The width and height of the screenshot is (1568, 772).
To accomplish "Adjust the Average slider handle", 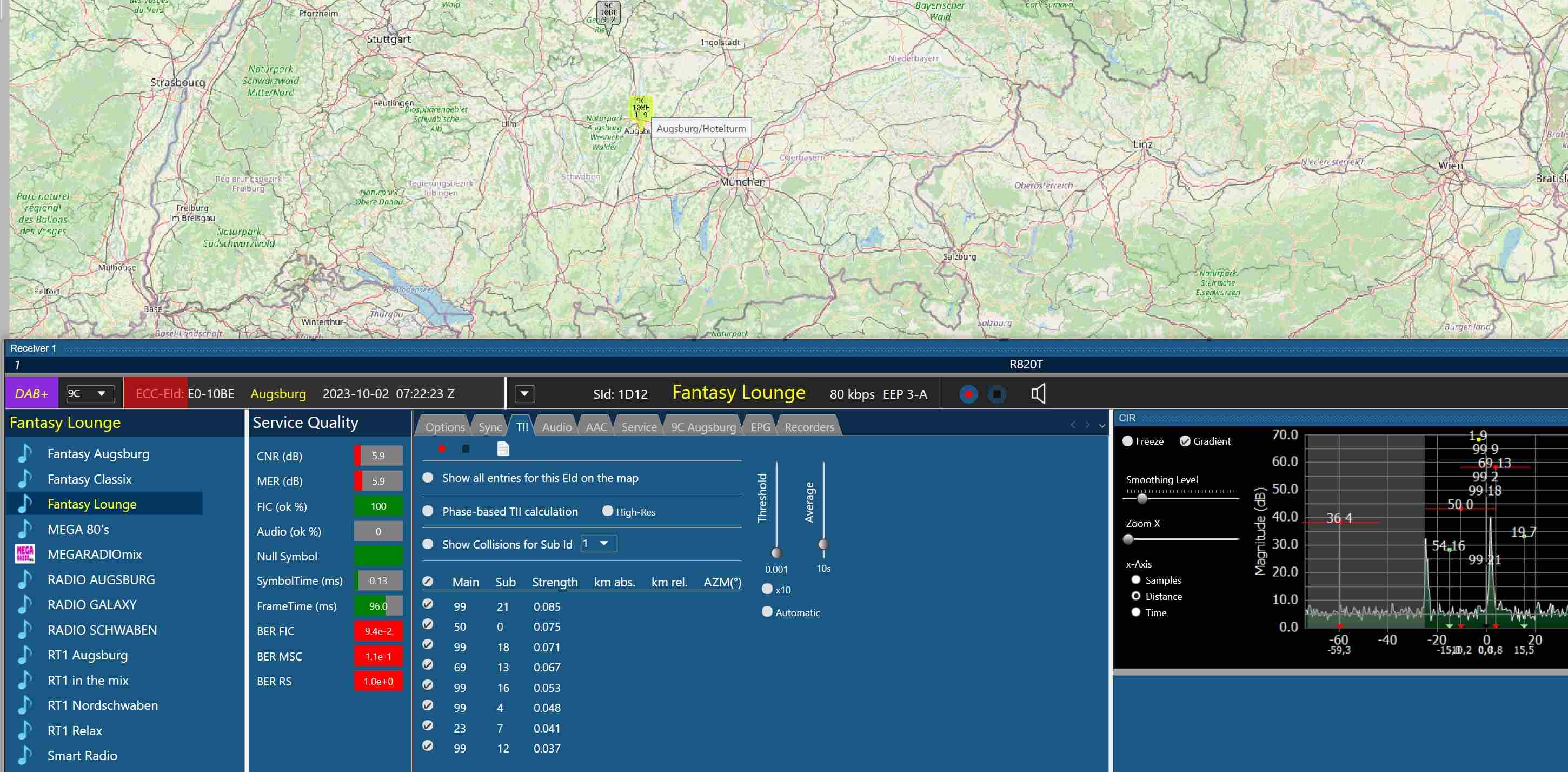I will 823,544.
